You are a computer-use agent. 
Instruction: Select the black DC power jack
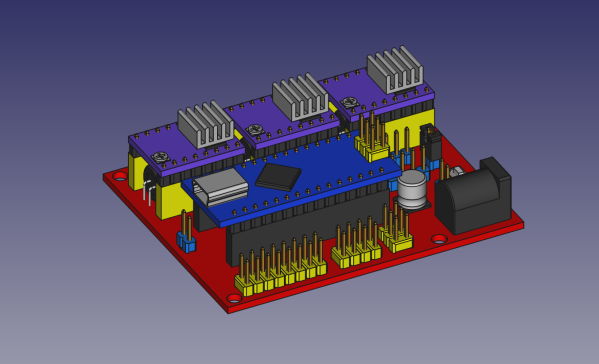pos(473,197)
